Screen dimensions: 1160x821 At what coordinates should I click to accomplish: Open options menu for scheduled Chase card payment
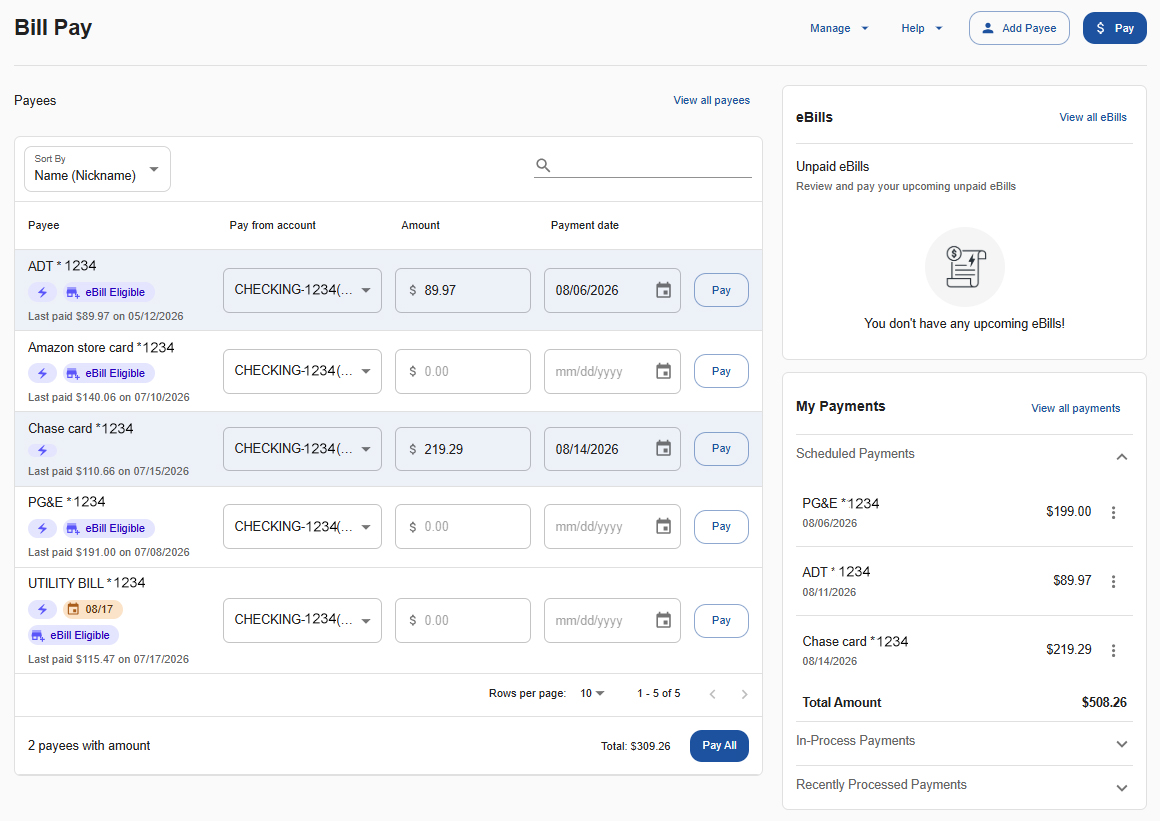[x=1113, y=650]
